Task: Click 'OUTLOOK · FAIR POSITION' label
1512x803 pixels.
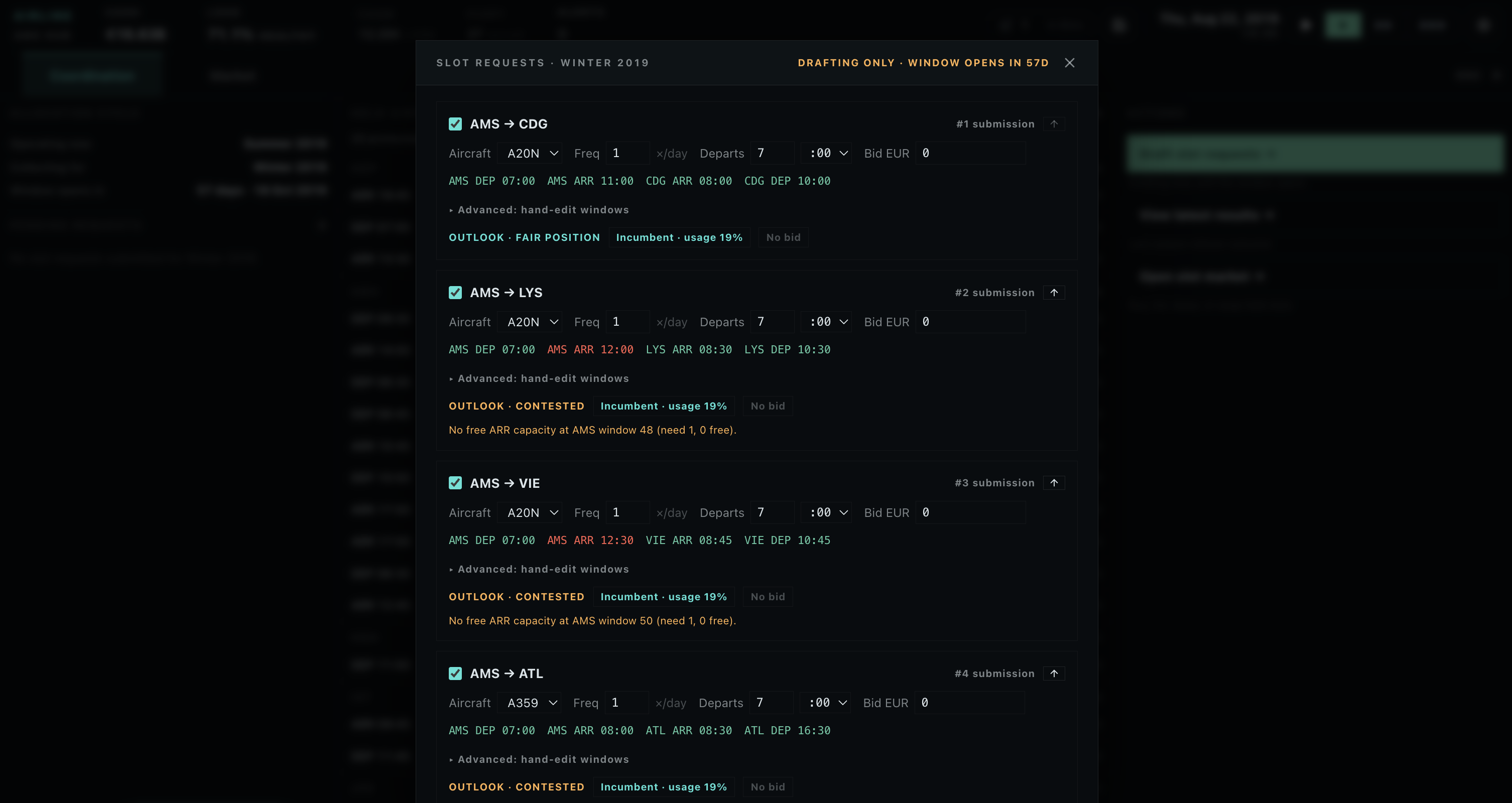Action: (x=524, y=237)
